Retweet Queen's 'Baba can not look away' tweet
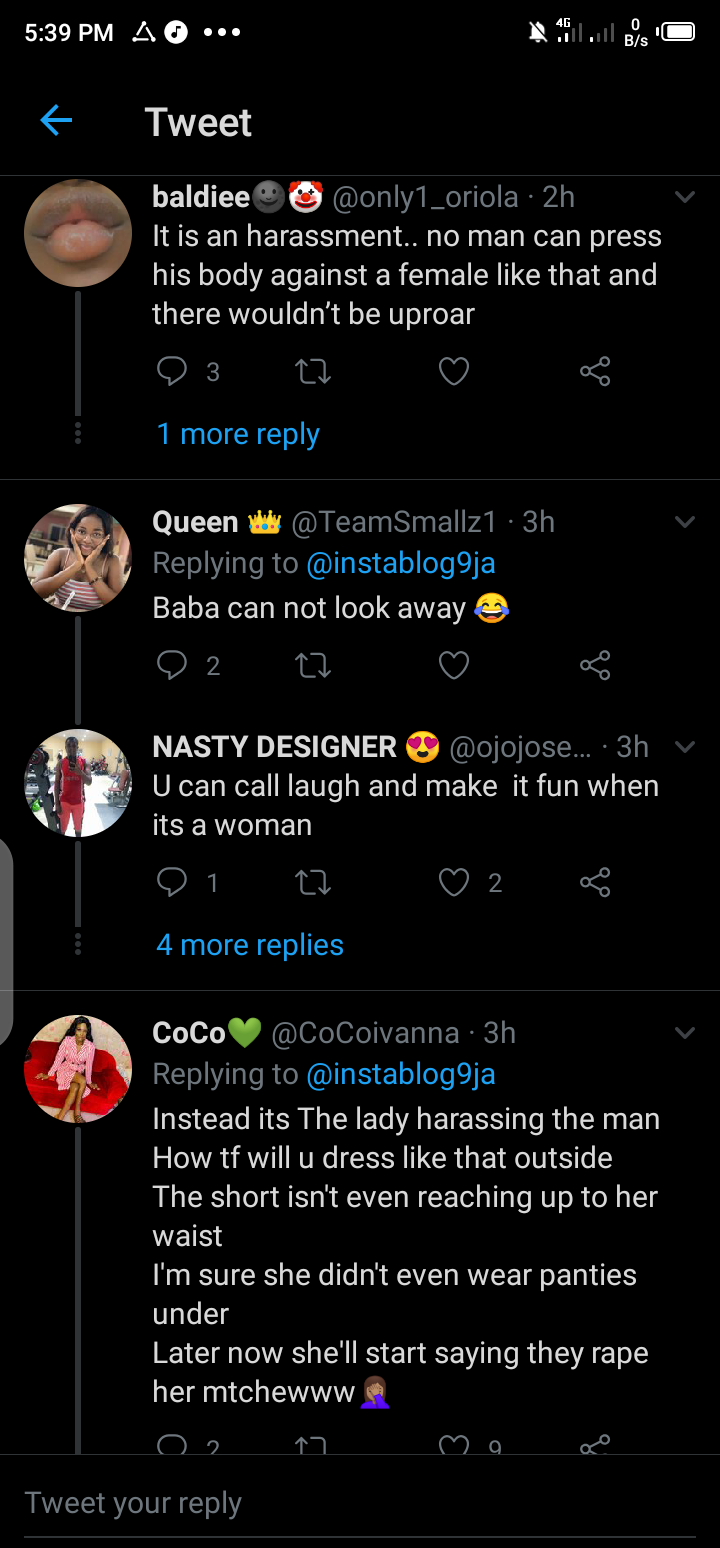Viewport: 720px width, 1548px height. coord(313,665)
